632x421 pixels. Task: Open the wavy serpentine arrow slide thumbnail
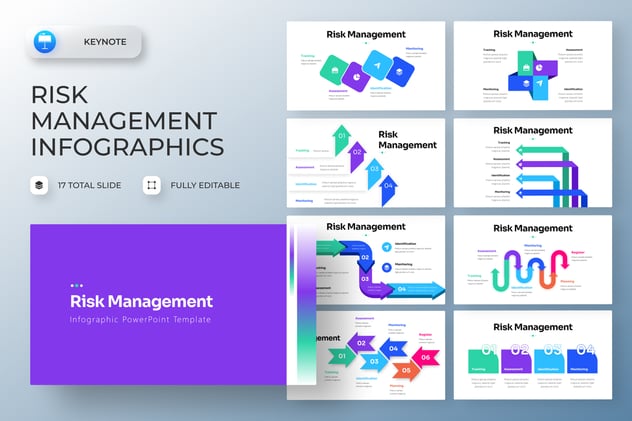533,260
